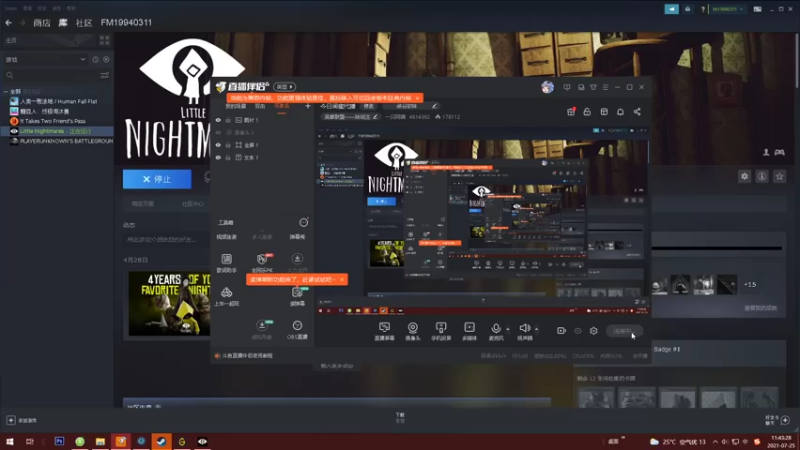The image size is (800, 450).
Task: Switch Steam library to grid view icon
Action: click(x=105, y=40)
